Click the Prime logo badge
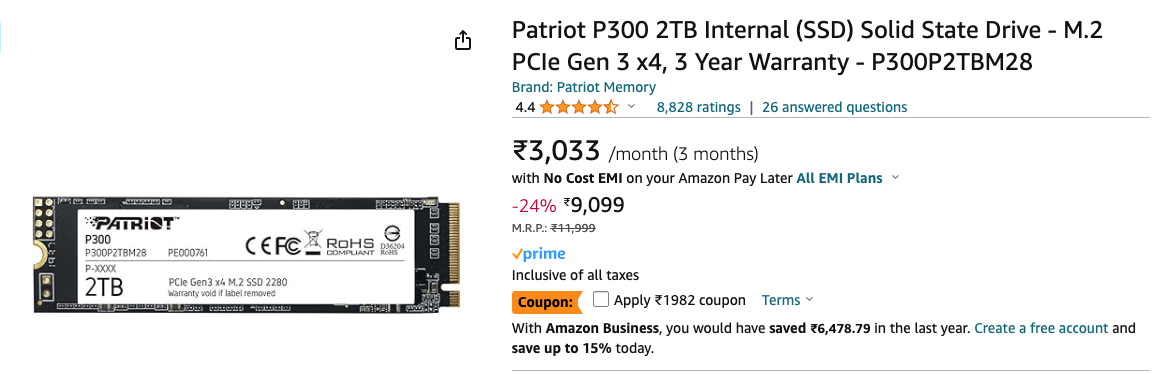The width and height of the screenshot is (1158, 374). click(x=539, y=254)
